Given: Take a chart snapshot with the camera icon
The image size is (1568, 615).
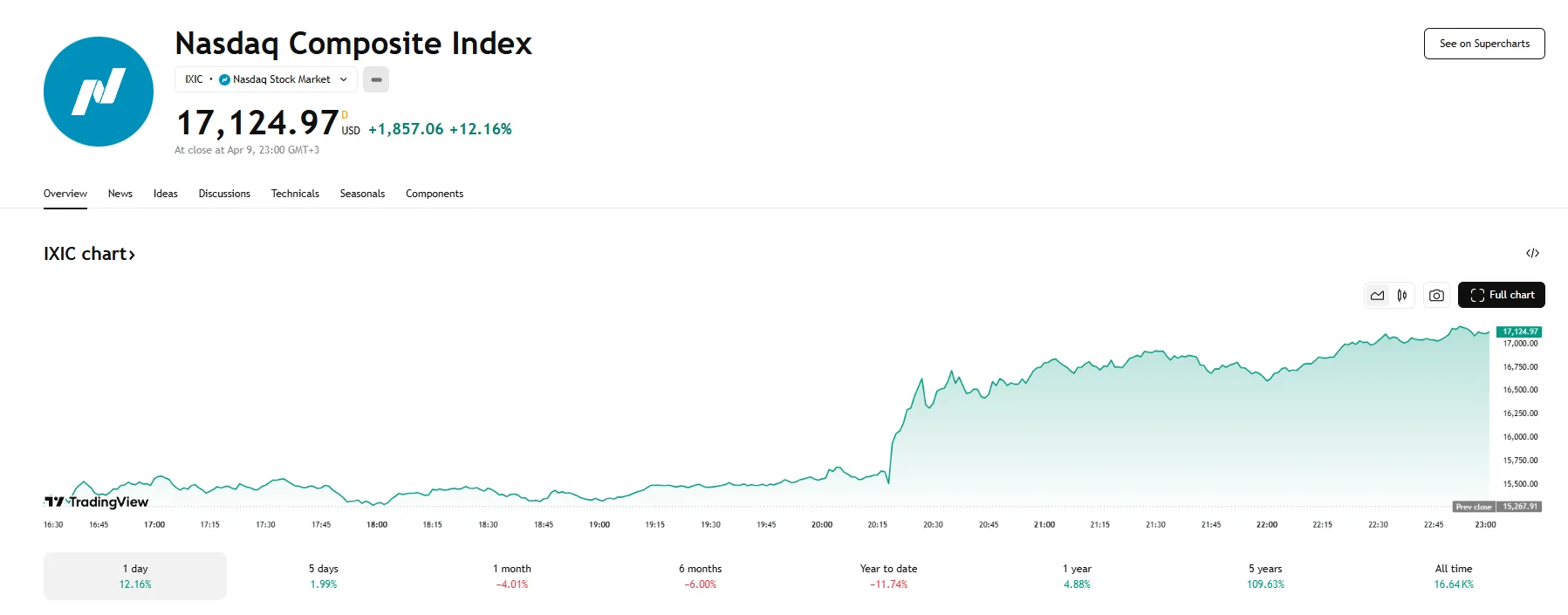Looking at the screenshot, I should tap(1436, 295).
